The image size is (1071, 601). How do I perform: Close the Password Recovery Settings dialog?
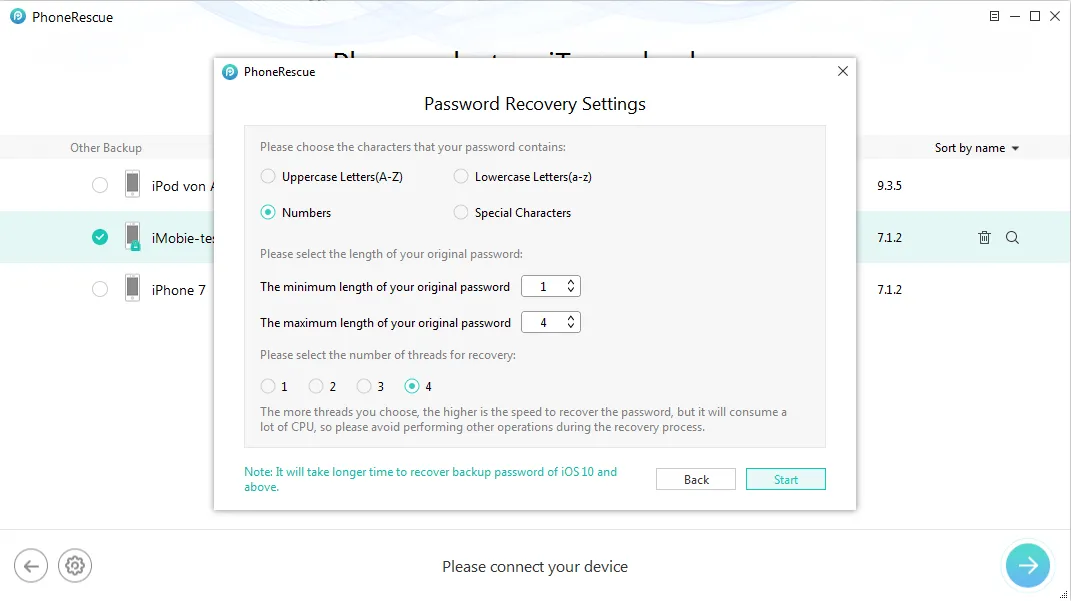(843, 71)
